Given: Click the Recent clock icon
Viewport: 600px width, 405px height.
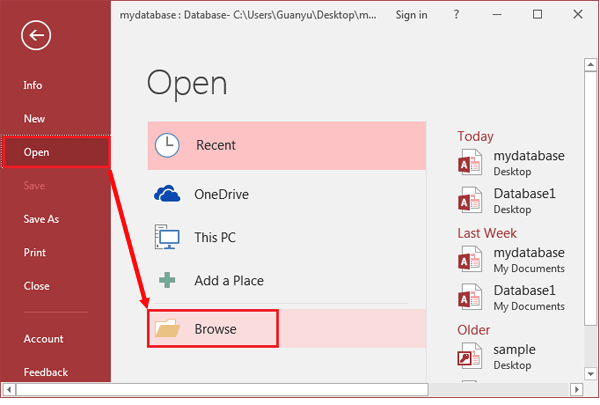Looking at the screenshot, I should pos(167,145).
